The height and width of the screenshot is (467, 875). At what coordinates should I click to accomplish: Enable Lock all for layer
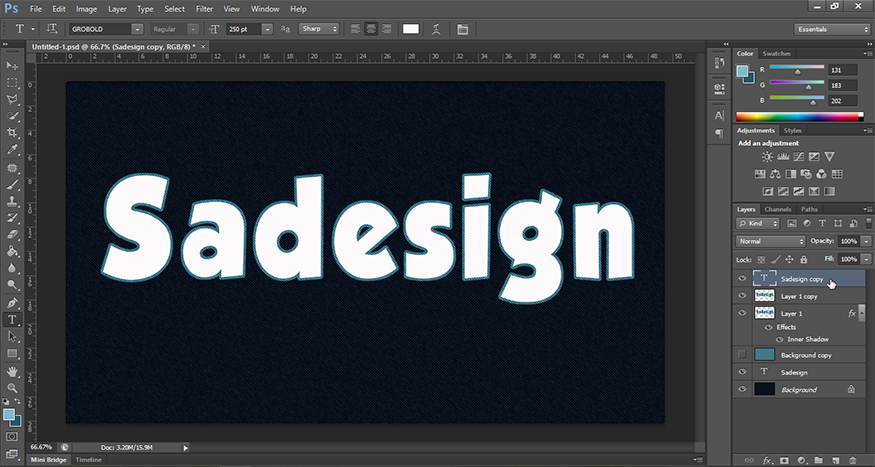pyautogui.click(x=804, y=259)
